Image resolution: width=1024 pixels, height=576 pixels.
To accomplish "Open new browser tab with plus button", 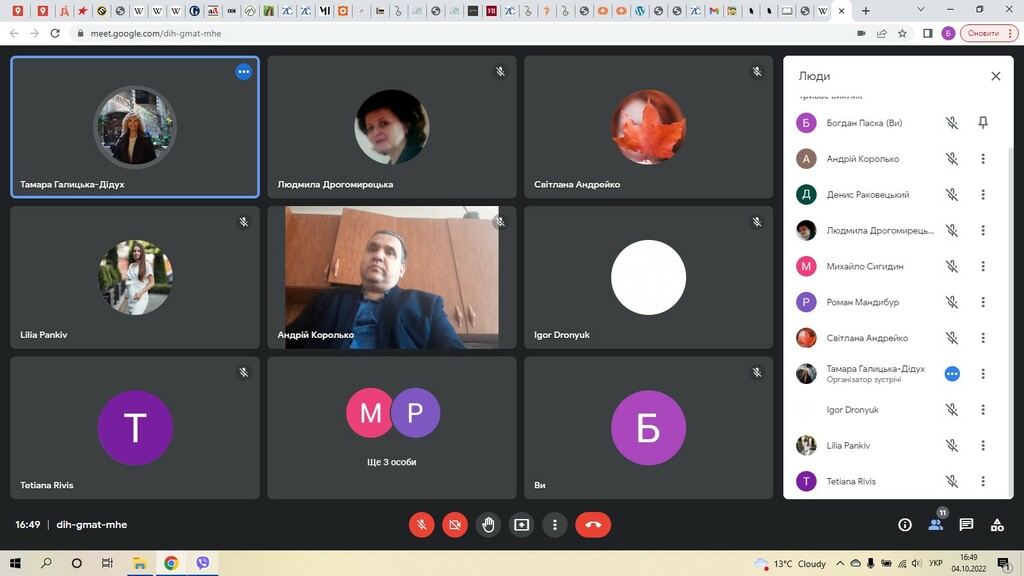I will [866, 11].
